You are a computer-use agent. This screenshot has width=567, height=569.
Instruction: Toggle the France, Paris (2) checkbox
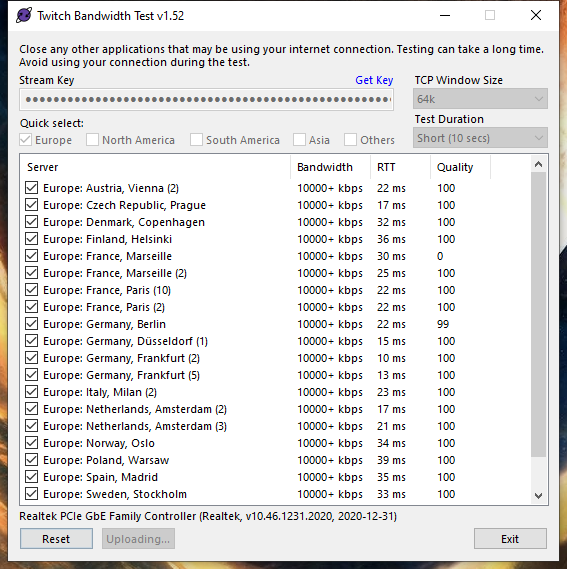(x=32, y=307)
